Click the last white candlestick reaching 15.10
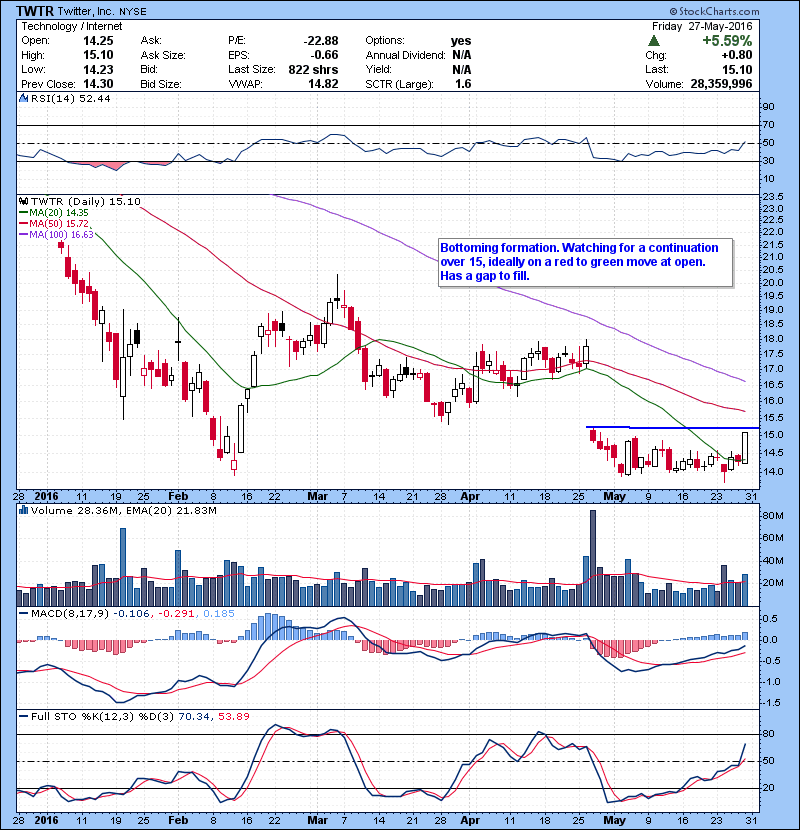800x830 pixels. pos(745,448)
